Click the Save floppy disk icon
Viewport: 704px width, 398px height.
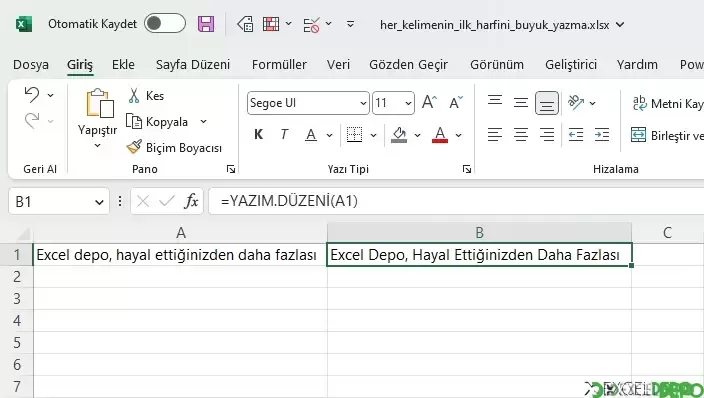(x=206, y=24)
